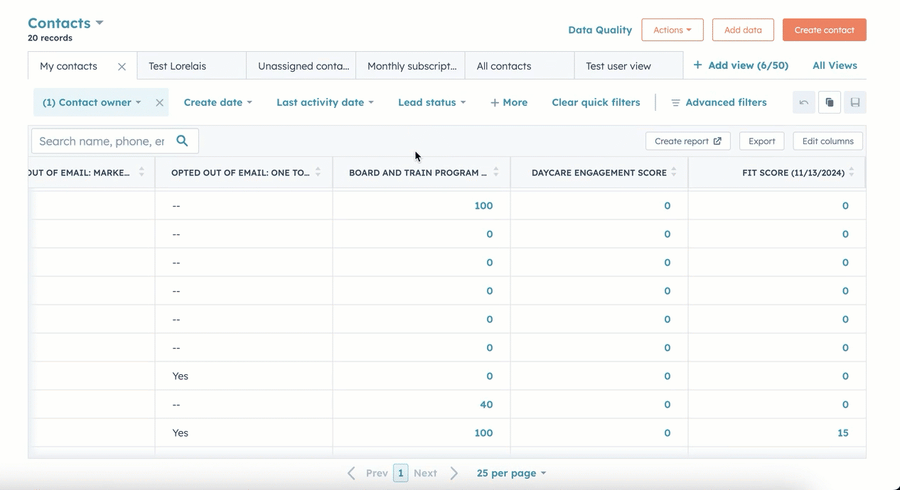
Task: Sort by Opted Out of Email: Marketing column
Action: 141,172
